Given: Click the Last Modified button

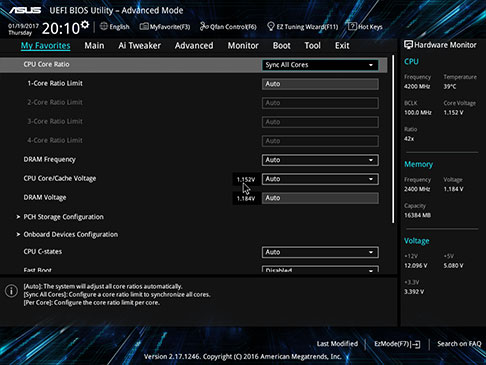Looking at the screenshot, I should [x=337, y=344].
